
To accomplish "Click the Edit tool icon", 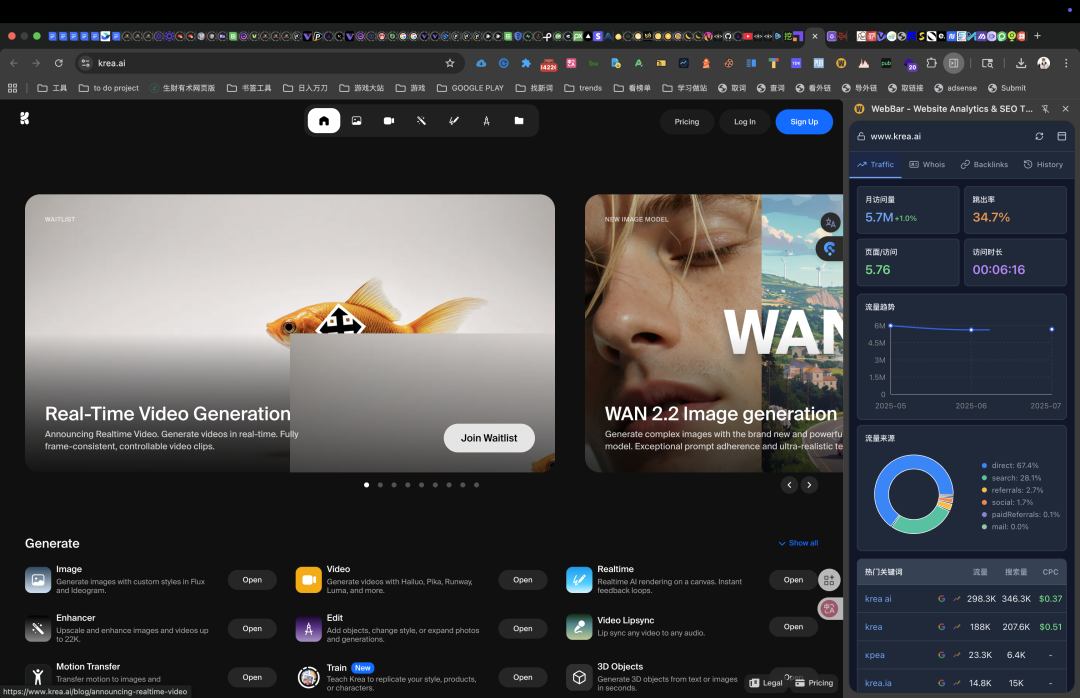I will click(309, 628).
